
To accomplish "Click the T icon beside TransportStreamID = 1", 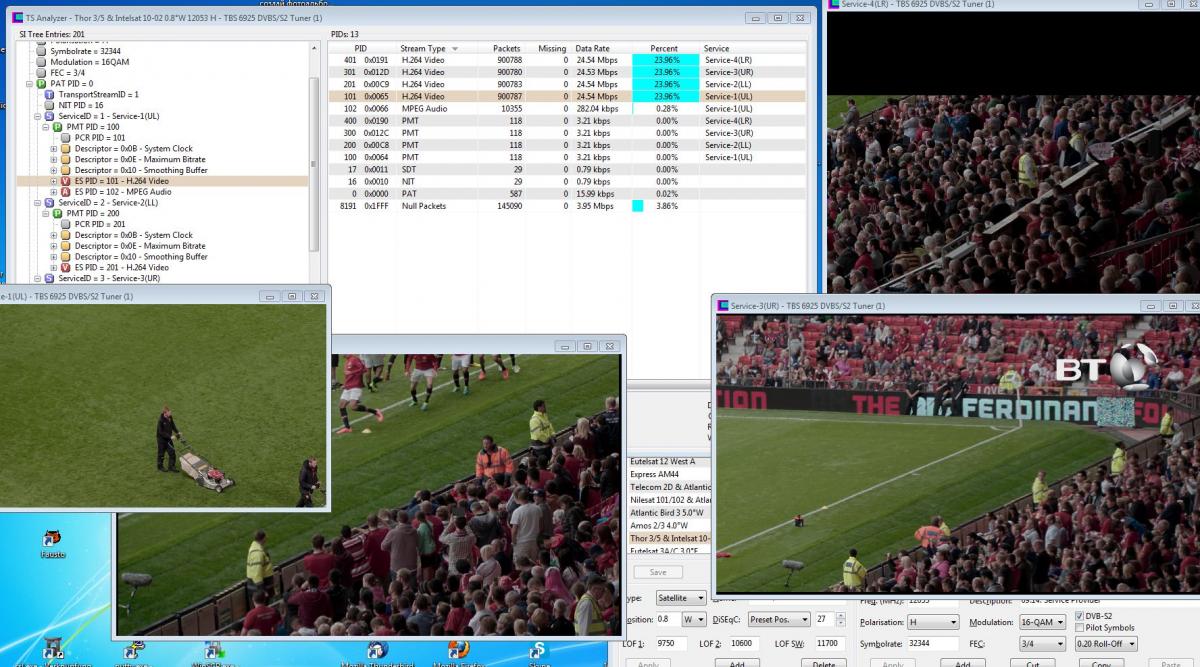I will (50, 95).
